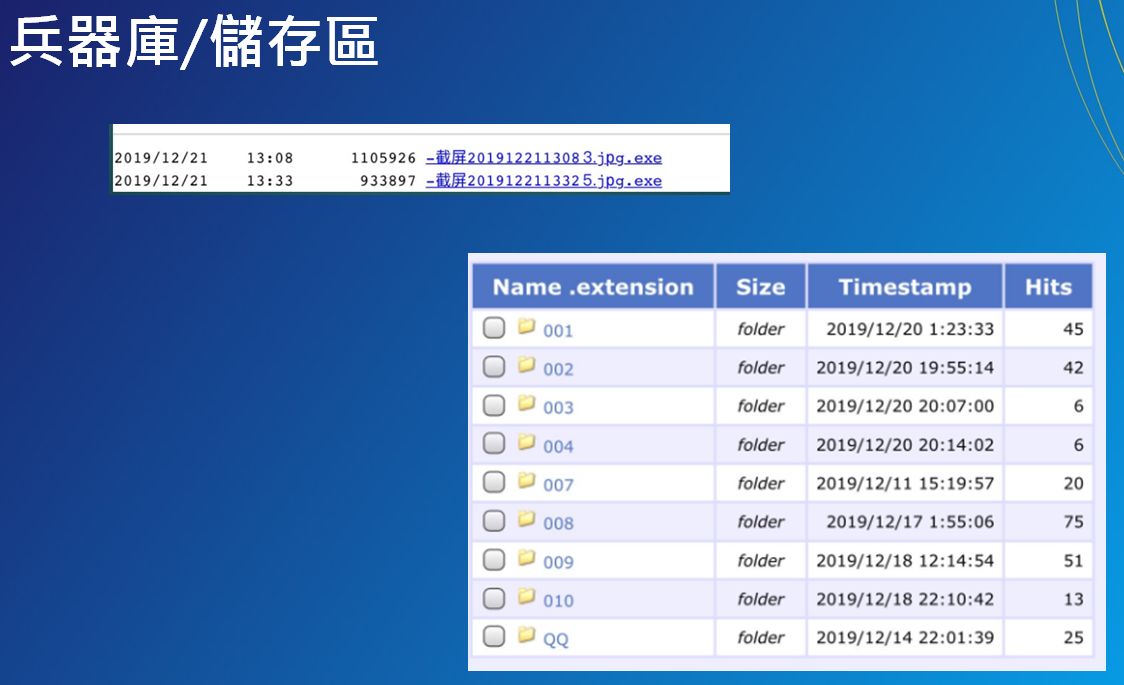Tick the checkbox for folder 009
The image size is (1124, 685).
pyautogui.click(x=494, y=560)
